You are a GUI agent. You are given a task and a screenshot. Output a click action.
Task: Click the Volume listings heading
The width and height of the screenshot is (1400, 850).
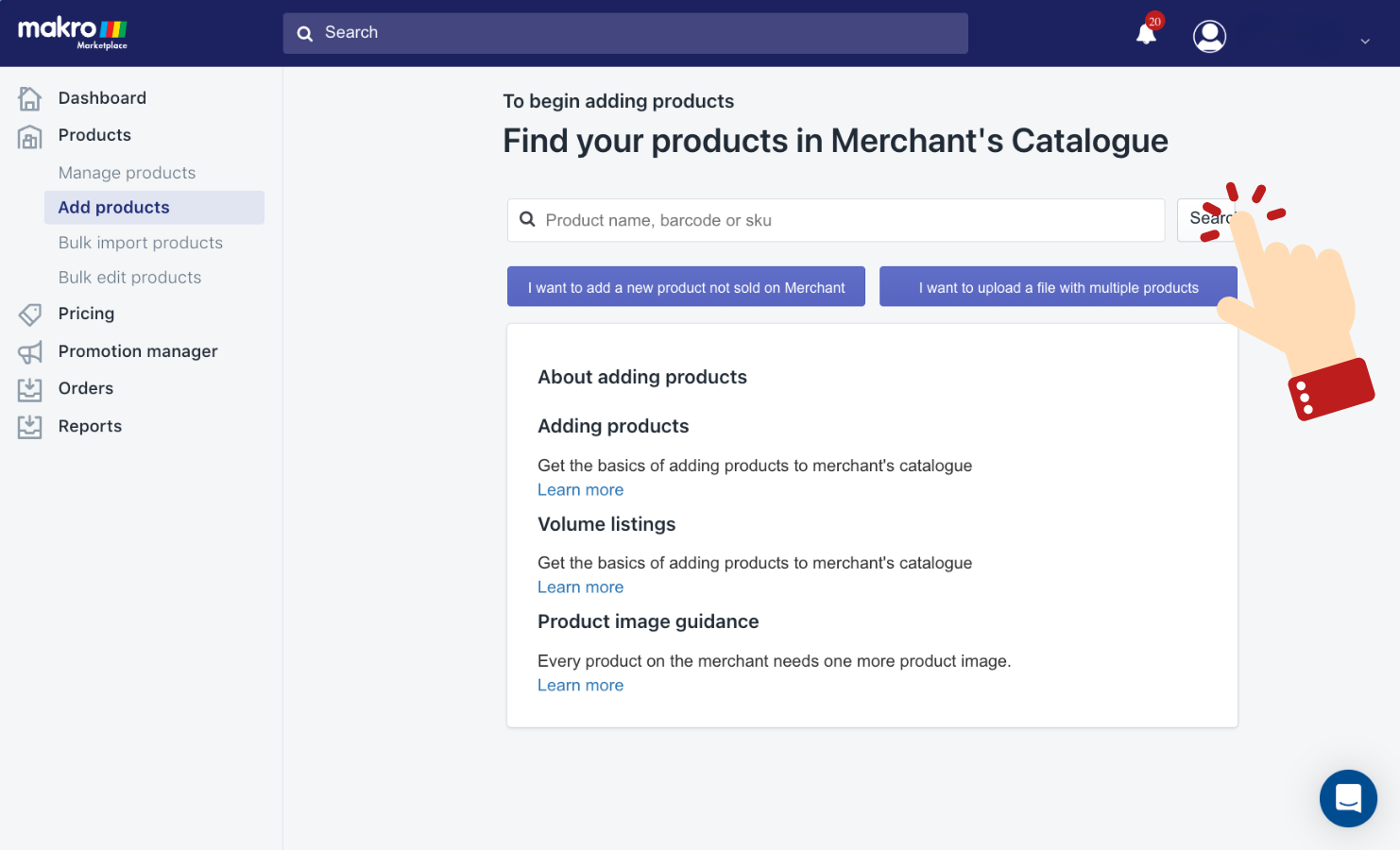[x=606, y=524]
